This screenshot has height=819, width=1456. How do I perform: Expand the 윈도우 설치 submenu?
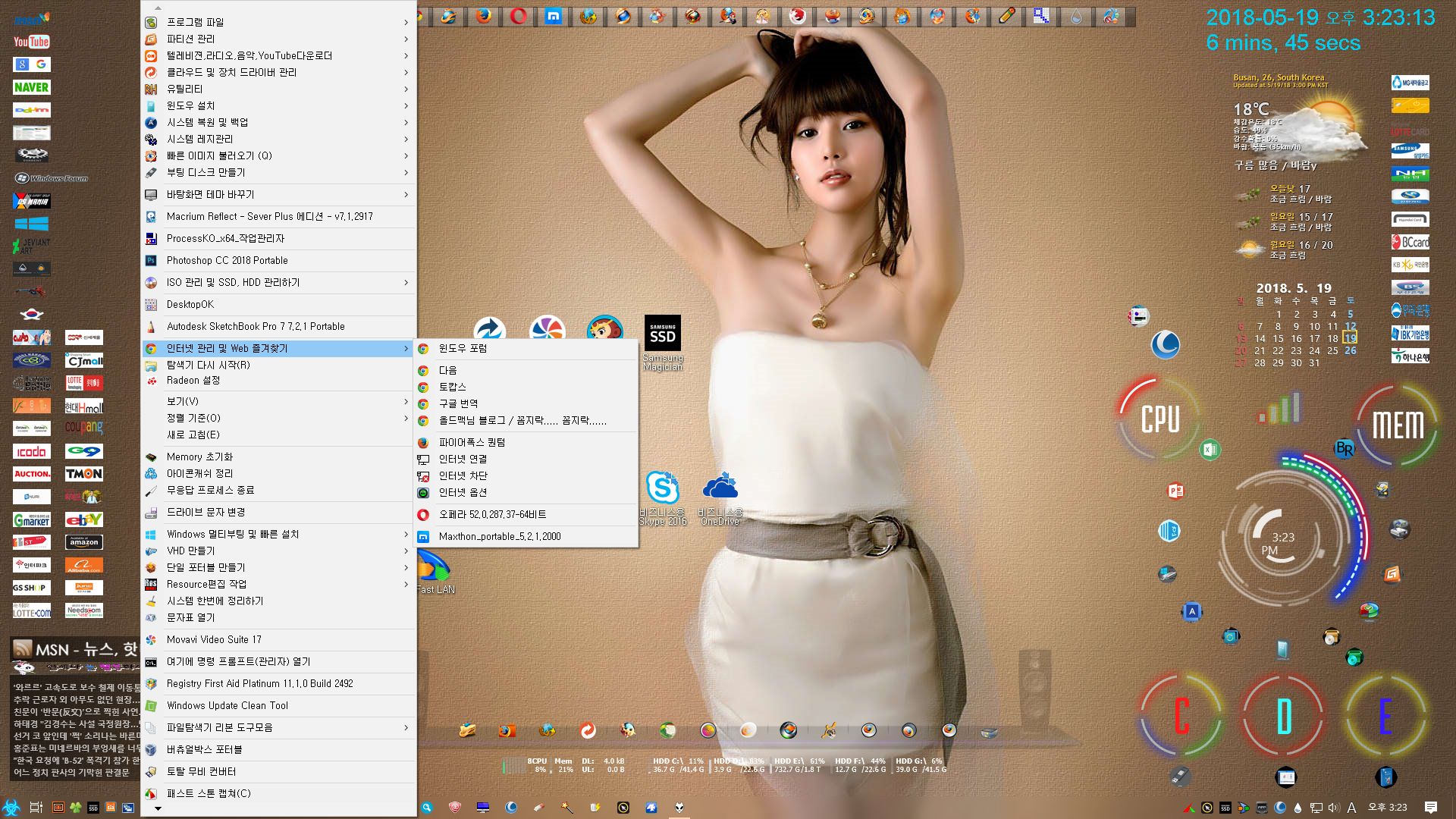[x=278, y=105]
